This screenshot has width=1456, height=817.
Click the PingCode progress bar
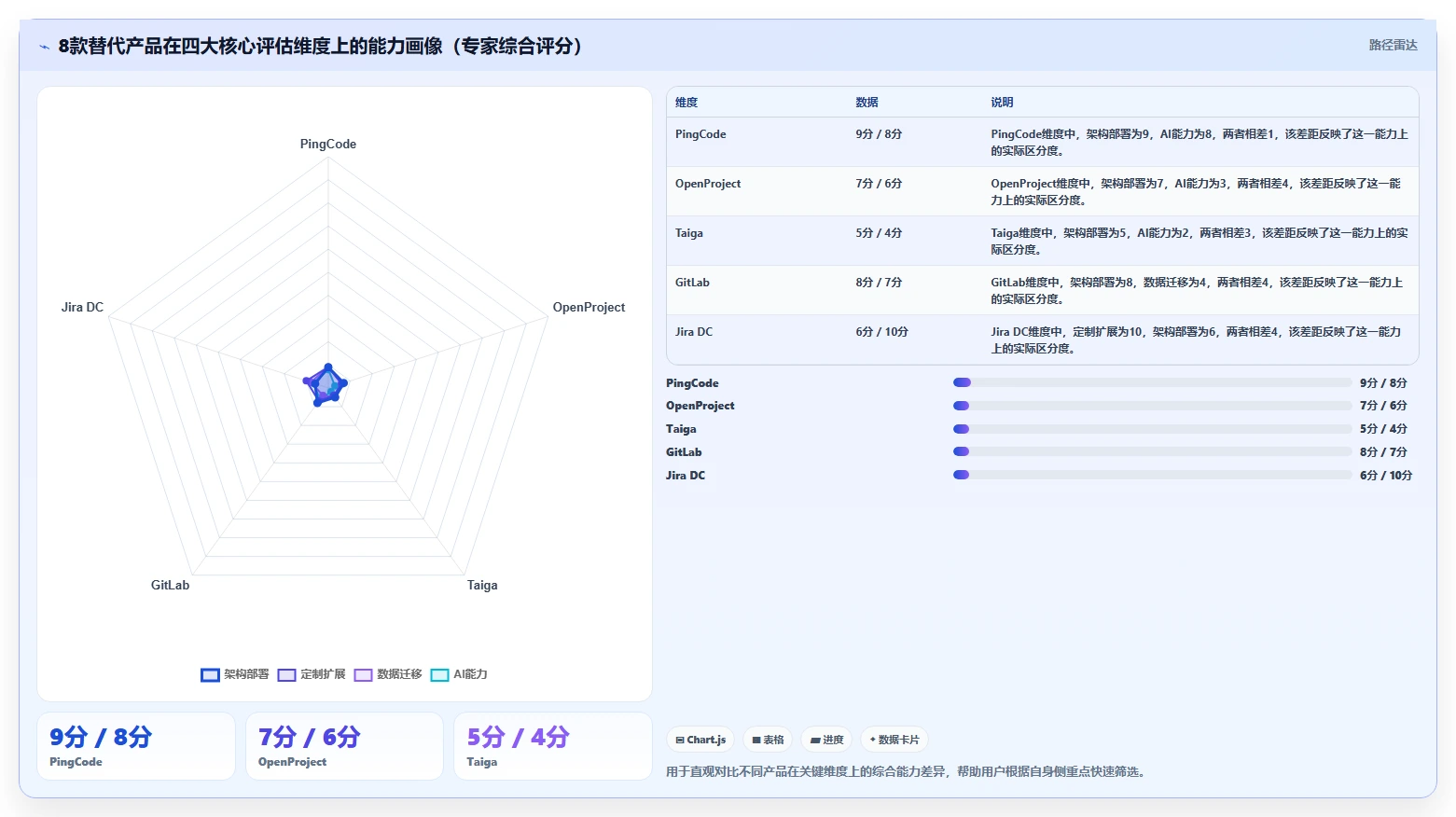click(1152, 382)
